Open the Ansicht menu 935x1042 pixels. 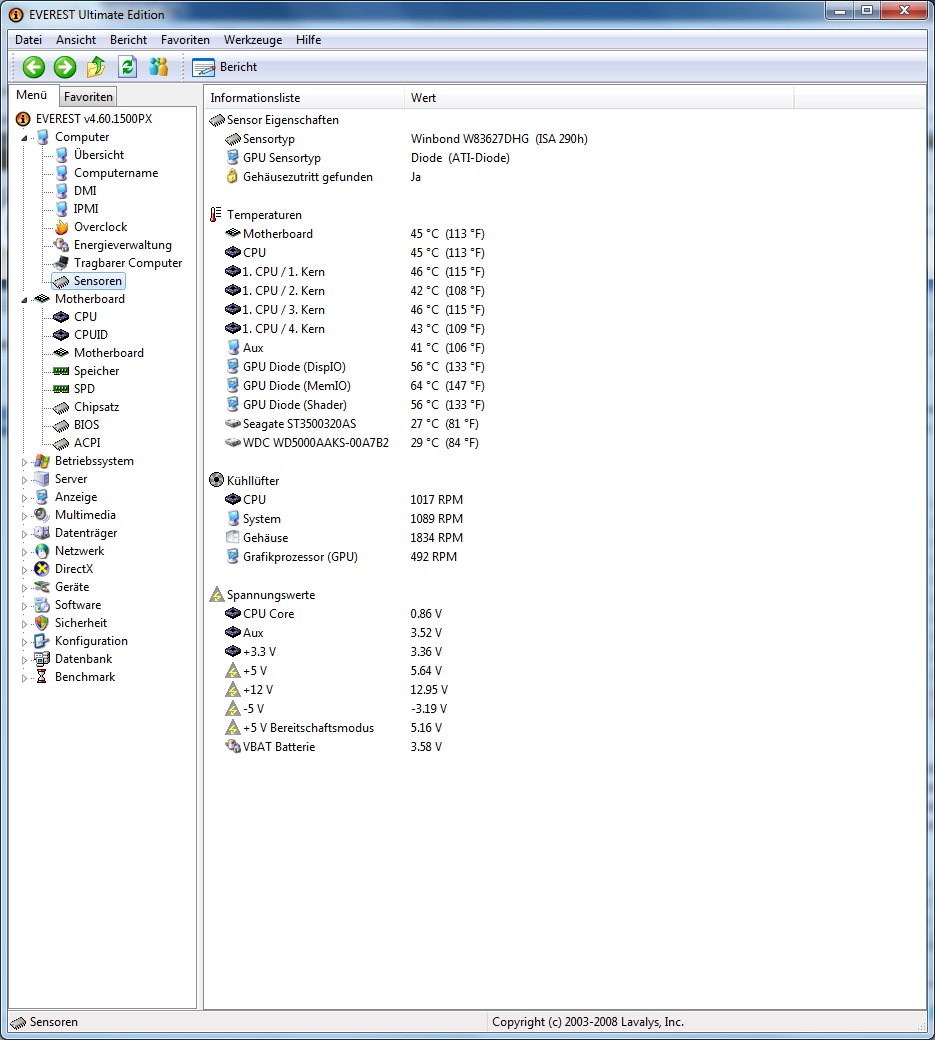76,40
